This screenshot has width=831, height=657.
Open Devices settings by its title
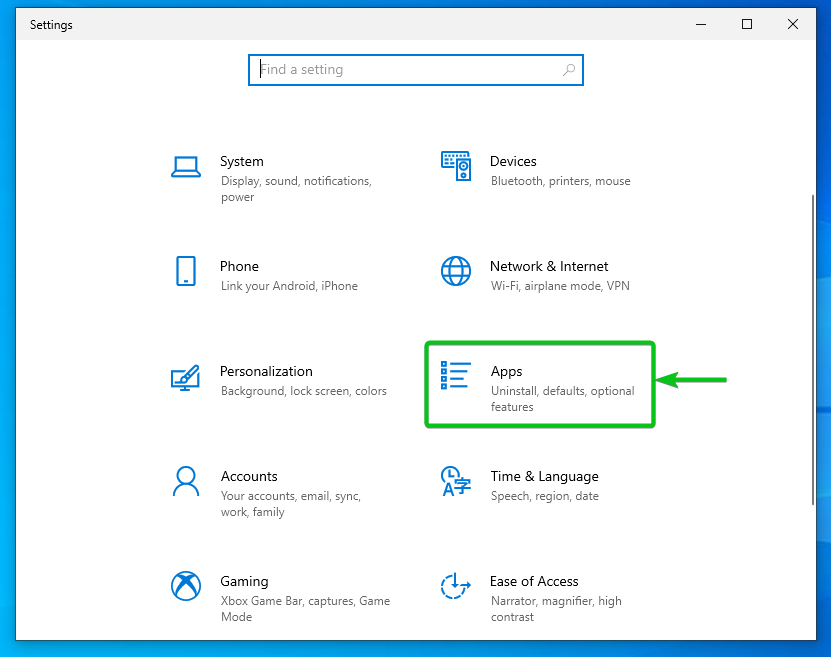(513, 161)
